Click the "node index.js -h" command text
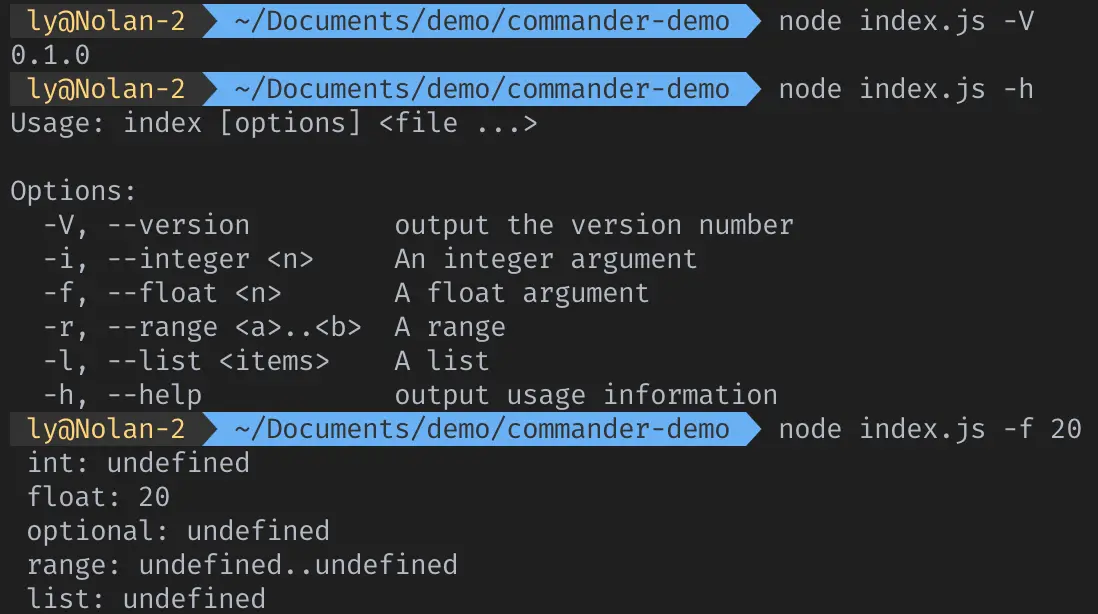This screenshot has width=1098, height=614. tap(905, 89)
